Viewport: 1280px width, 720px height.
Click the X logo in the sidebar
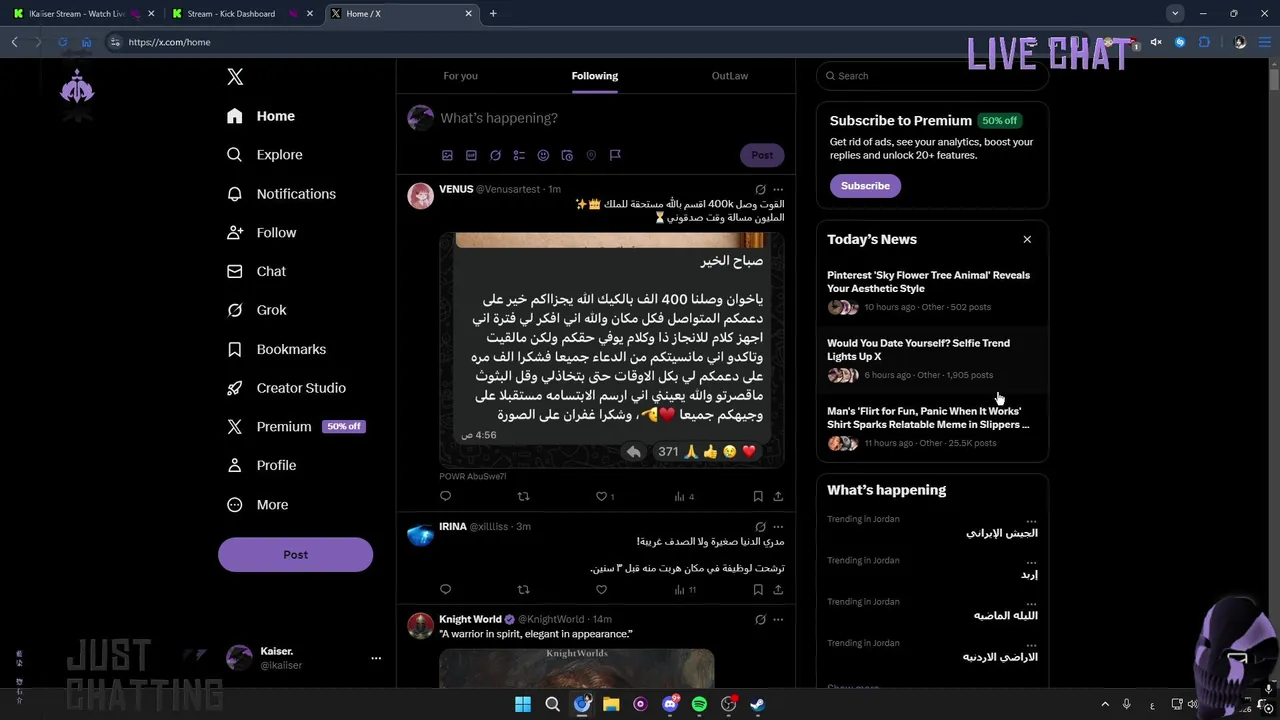coord(235,77)
